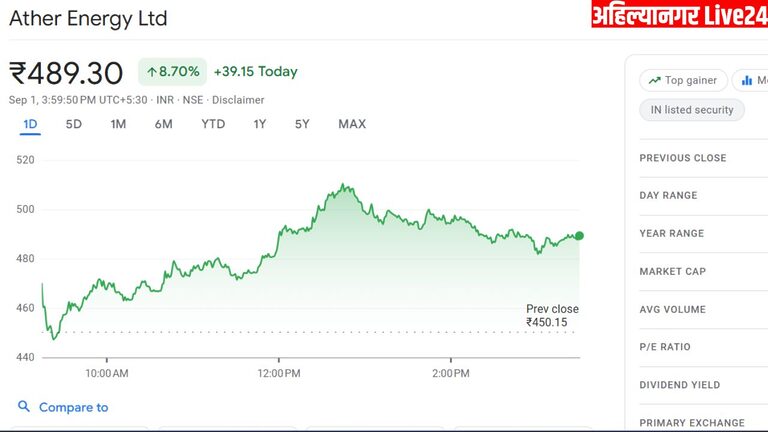
Task: Click the green end-point dot on the chart
Action: [x=579, y=236]
